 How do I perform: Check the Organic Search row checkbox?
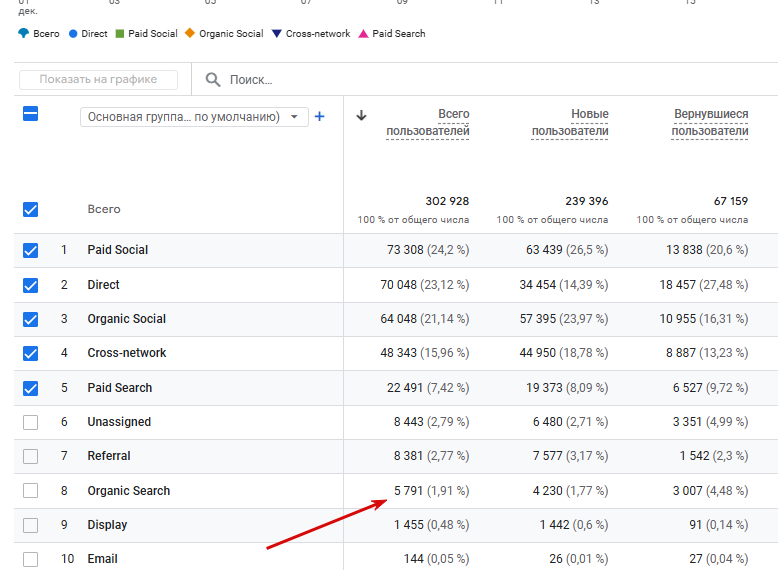pos(30,491)
